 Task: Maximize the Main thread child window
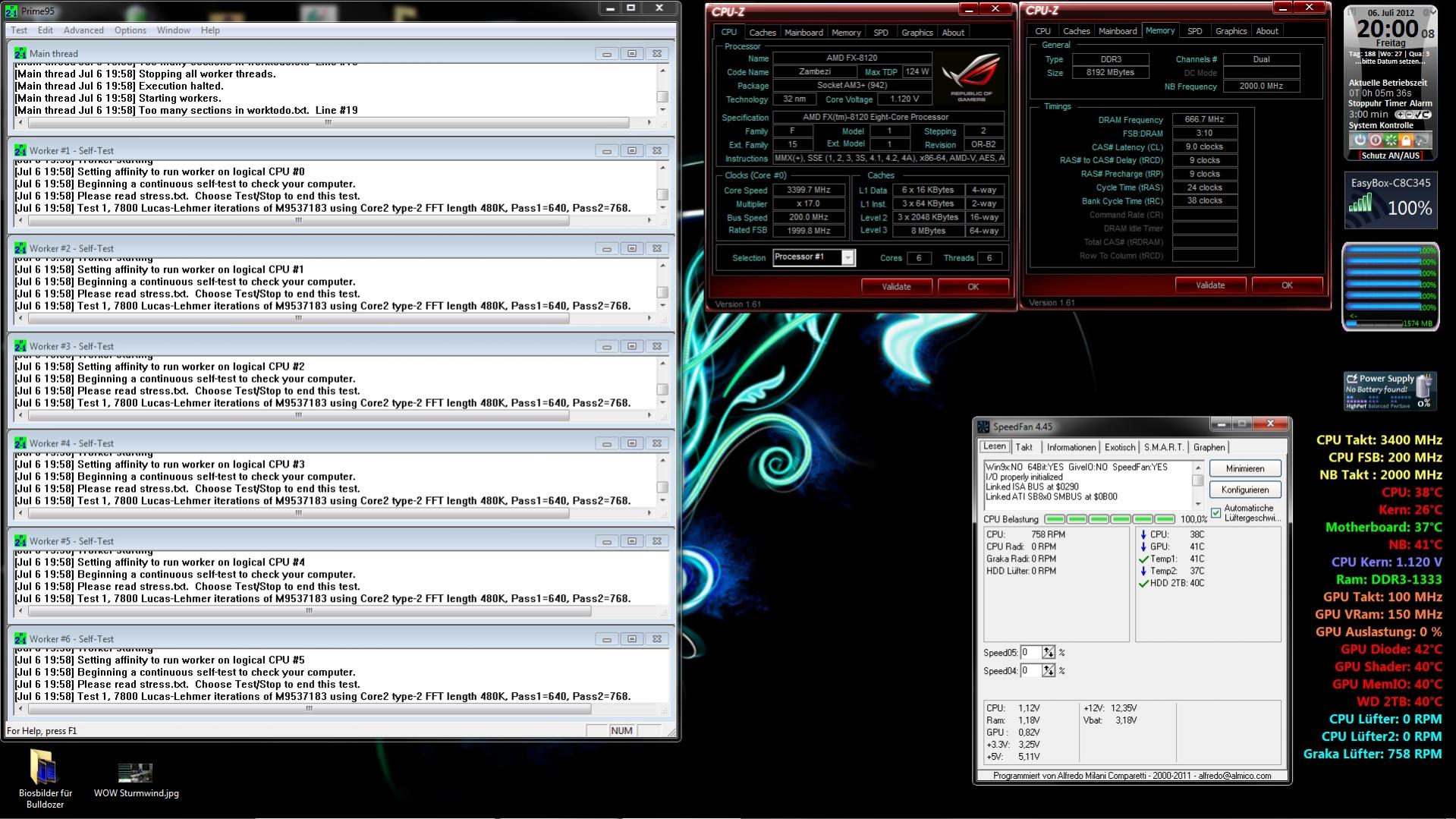tap(631, 53)
